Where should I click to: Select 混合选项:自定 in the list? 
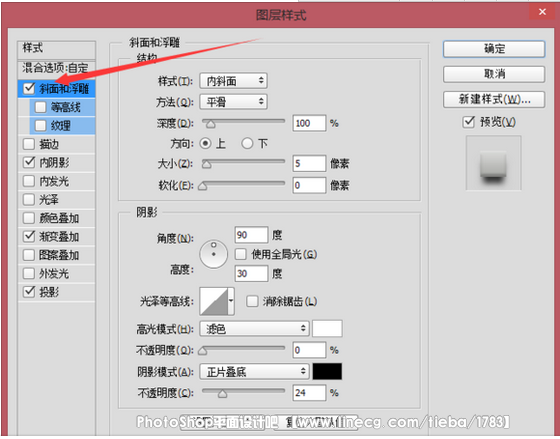click(x=57, y=68)
